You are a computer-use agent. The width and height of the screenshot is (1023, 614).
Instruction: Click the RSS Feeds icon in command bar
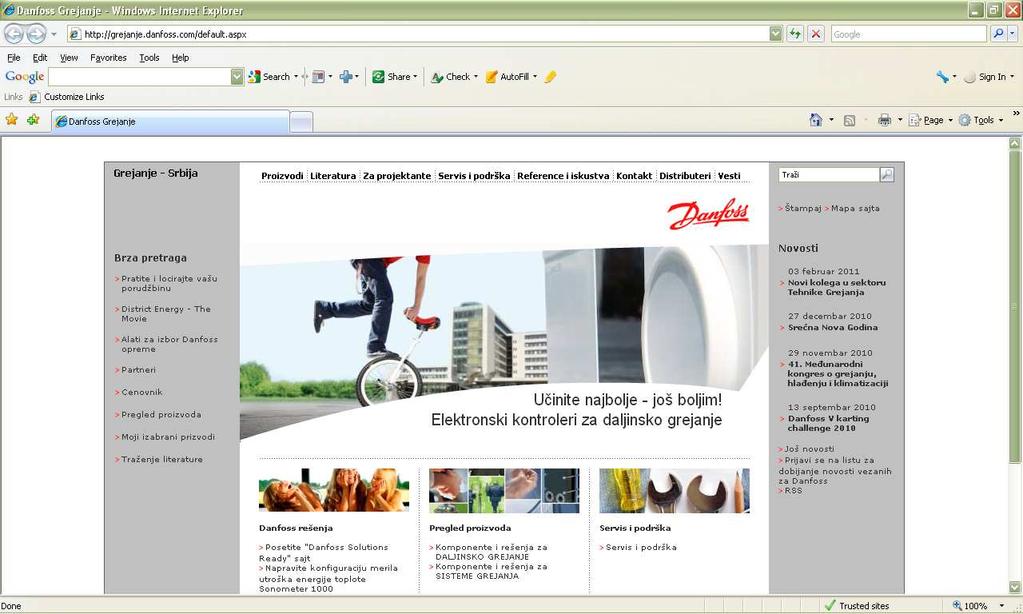coord(849,120)
